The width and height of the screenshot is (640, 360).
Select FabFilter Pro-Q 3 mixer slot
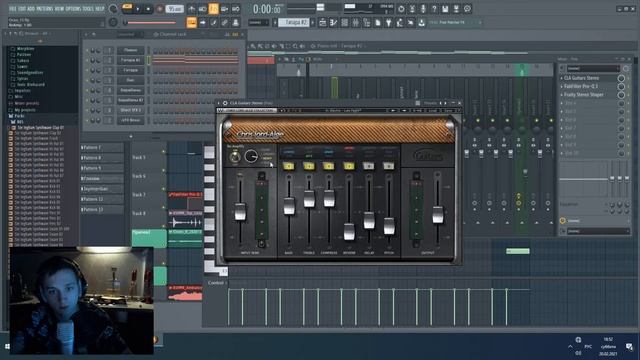[581, 86]
